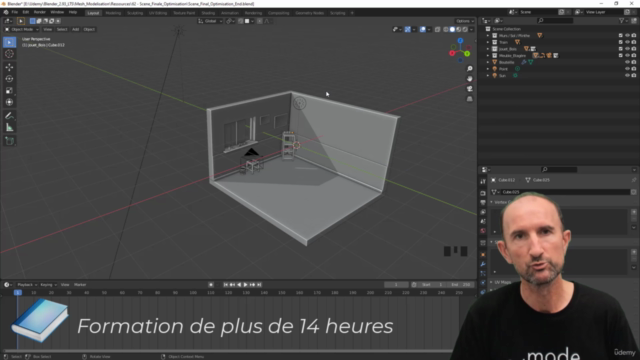Viewport: 640px width, 360px height.
Task: Open the viewport Select menu
Action: (x=62, y=29)
